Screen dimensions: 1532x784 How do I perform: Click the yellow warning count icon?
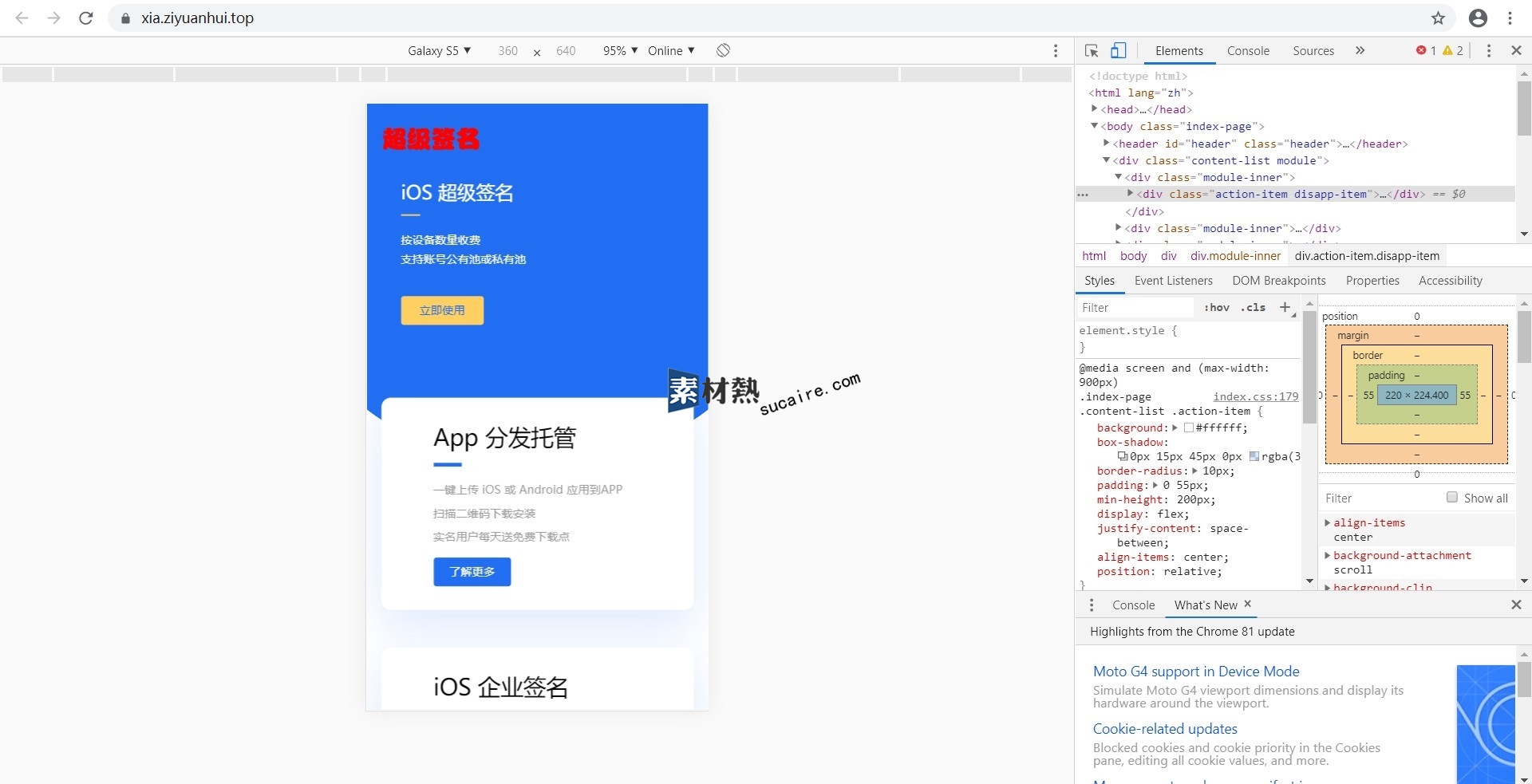coord(1447,50)
